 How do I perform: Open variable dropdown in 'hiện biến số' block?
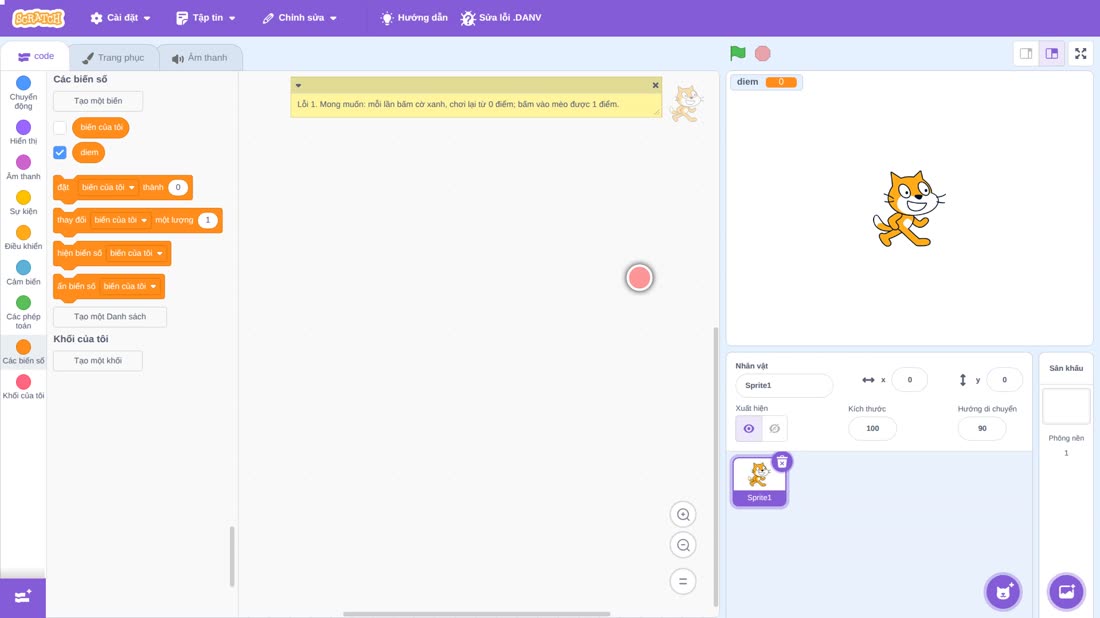click(135, 253)
